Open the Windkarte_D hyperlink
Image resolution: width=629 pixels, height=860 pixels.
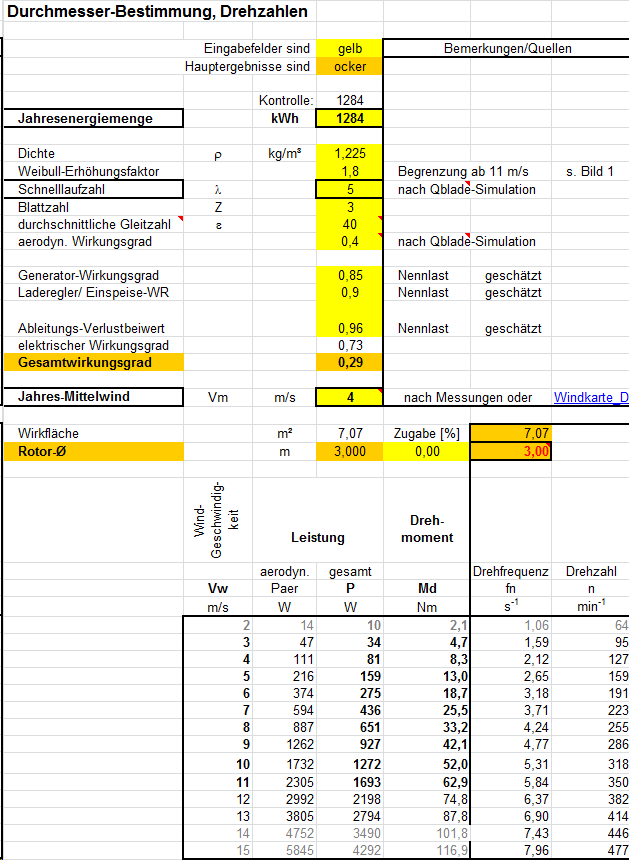[591, 398]
